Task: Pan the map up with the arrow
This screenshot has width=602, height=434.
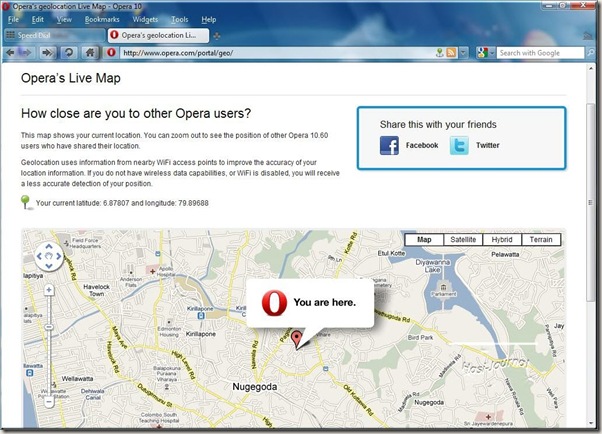Action: 49,246
